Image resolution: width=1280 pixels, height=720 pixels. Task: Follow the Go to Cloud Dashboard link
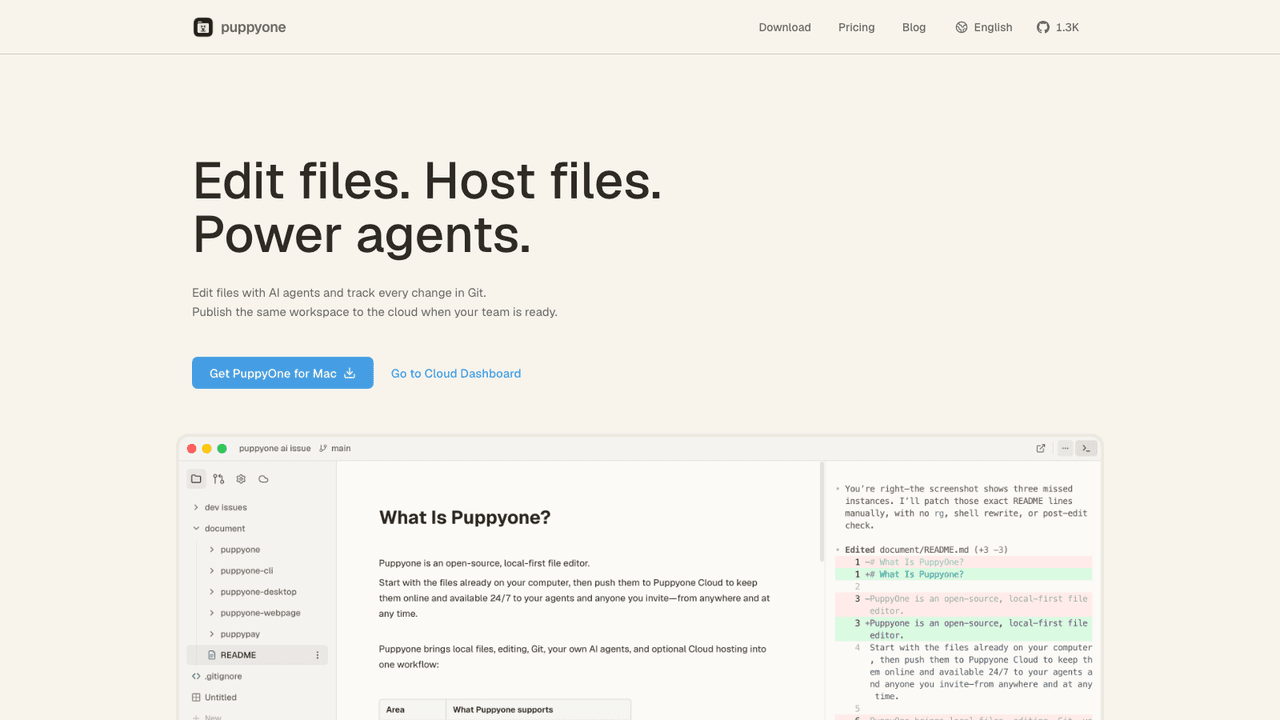[x=456, y=373]
